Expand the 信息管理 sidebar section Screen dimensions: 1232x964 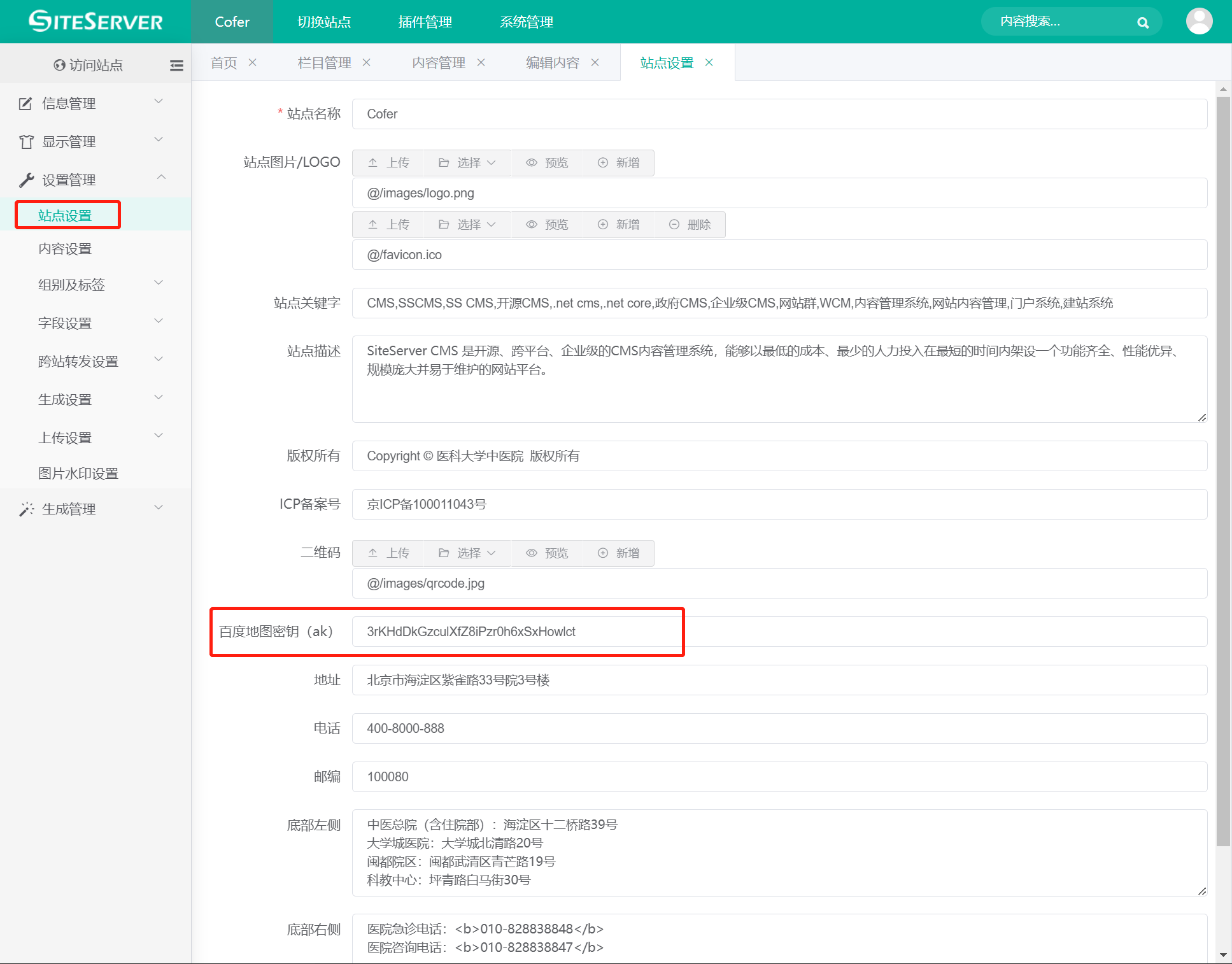click(x=96, y=103)
